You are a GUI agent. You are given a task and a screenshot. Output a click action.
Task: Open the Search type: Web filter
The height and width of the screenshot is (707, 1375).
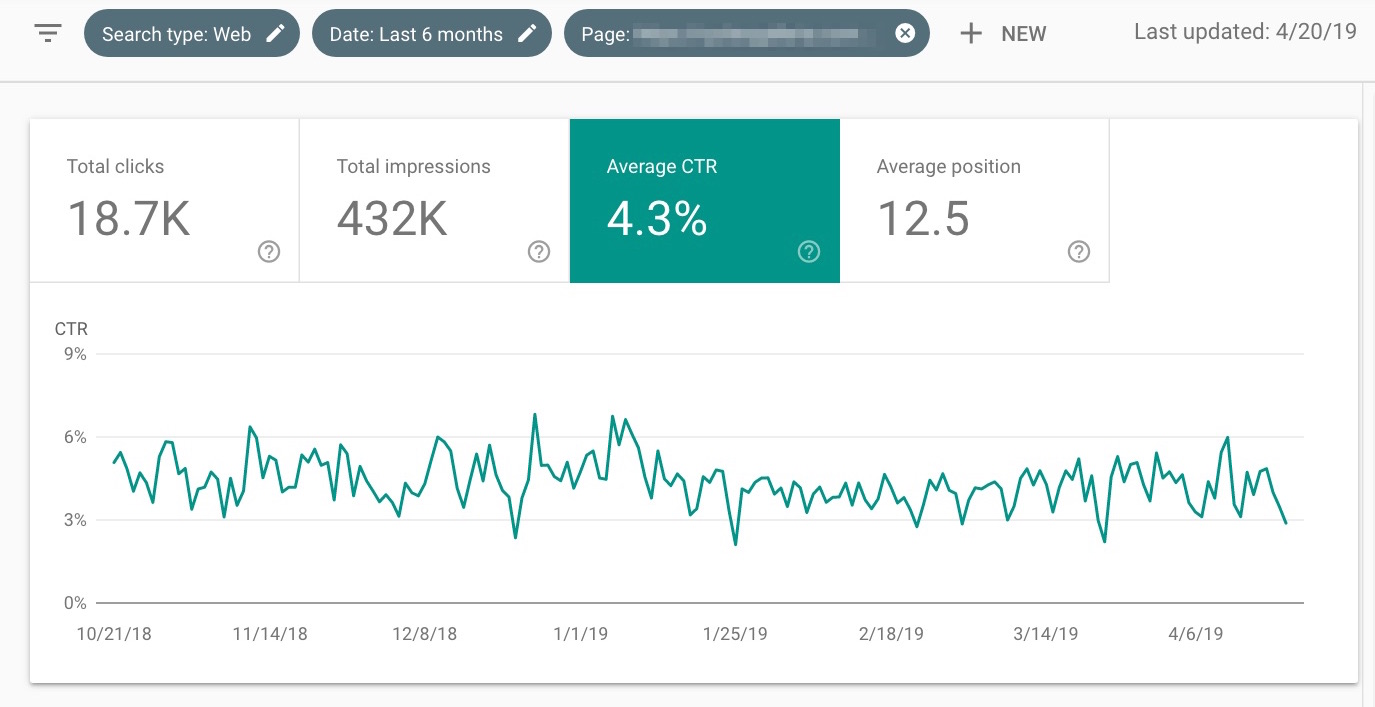click(176, 34)
